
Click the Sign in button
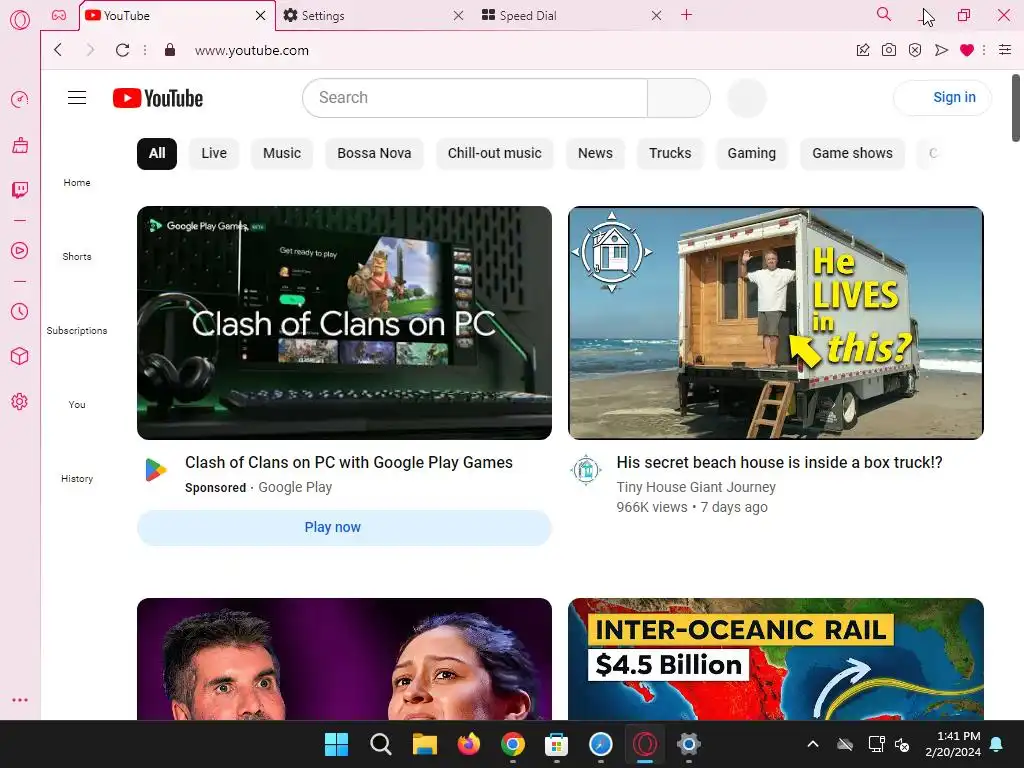point(942,97)
